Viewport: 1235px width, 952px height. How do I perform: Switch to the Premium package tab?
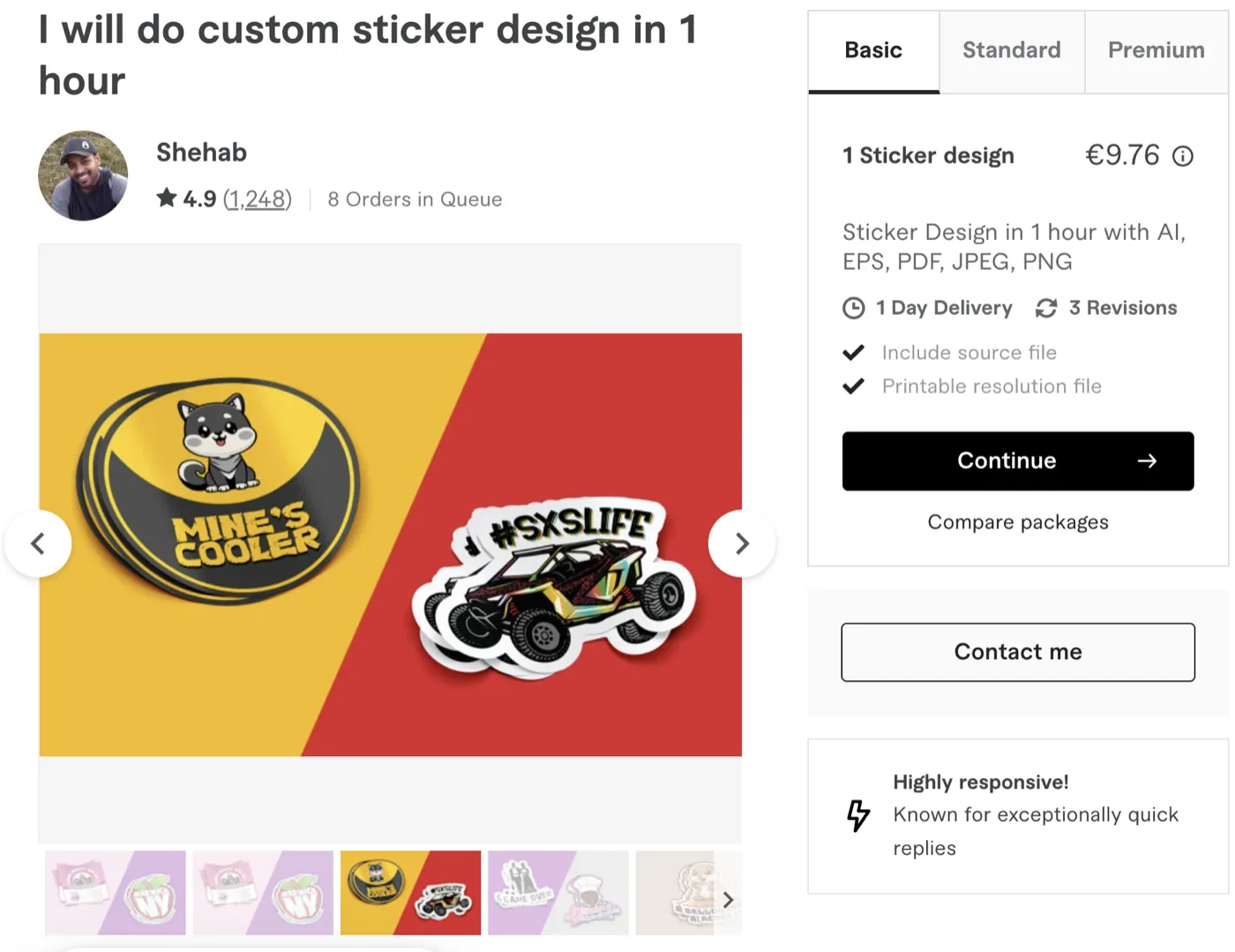click(x=1156, y=50)
